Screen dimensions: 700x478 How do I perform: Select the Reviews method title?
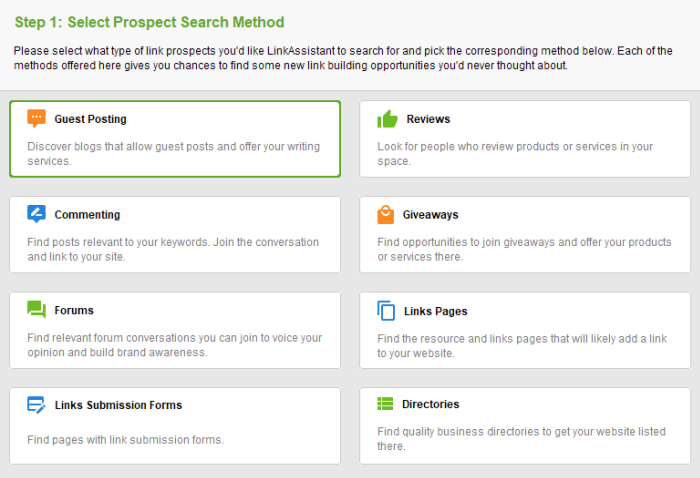coord(428,119)
